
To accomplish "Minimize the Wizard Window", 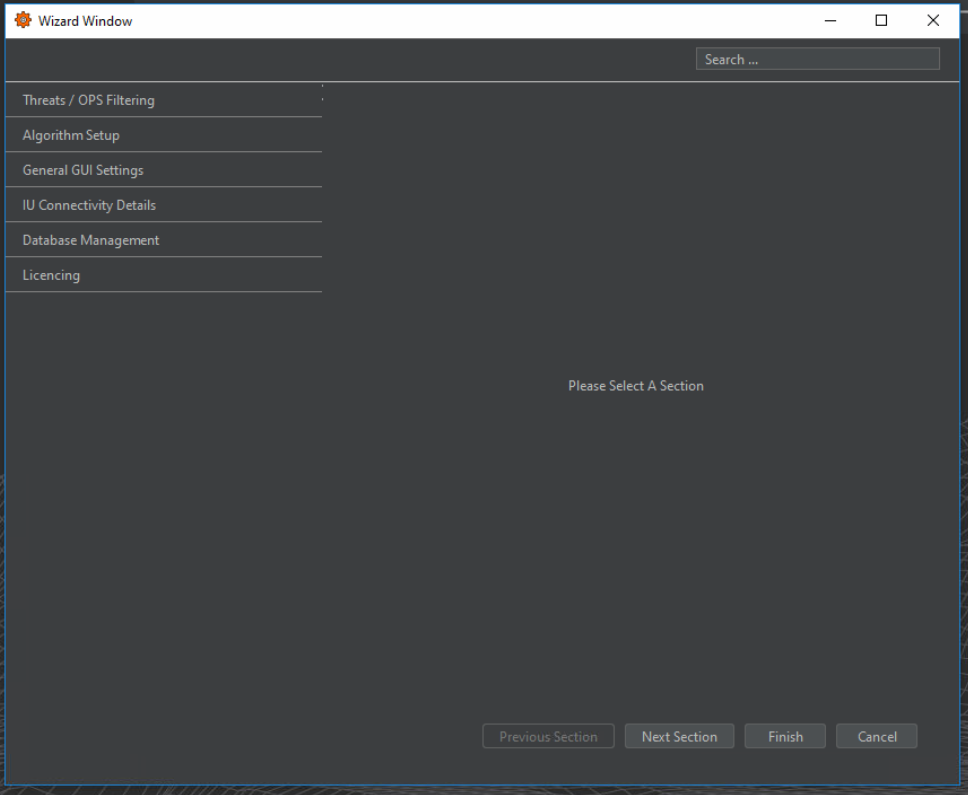I will [830, 21].
